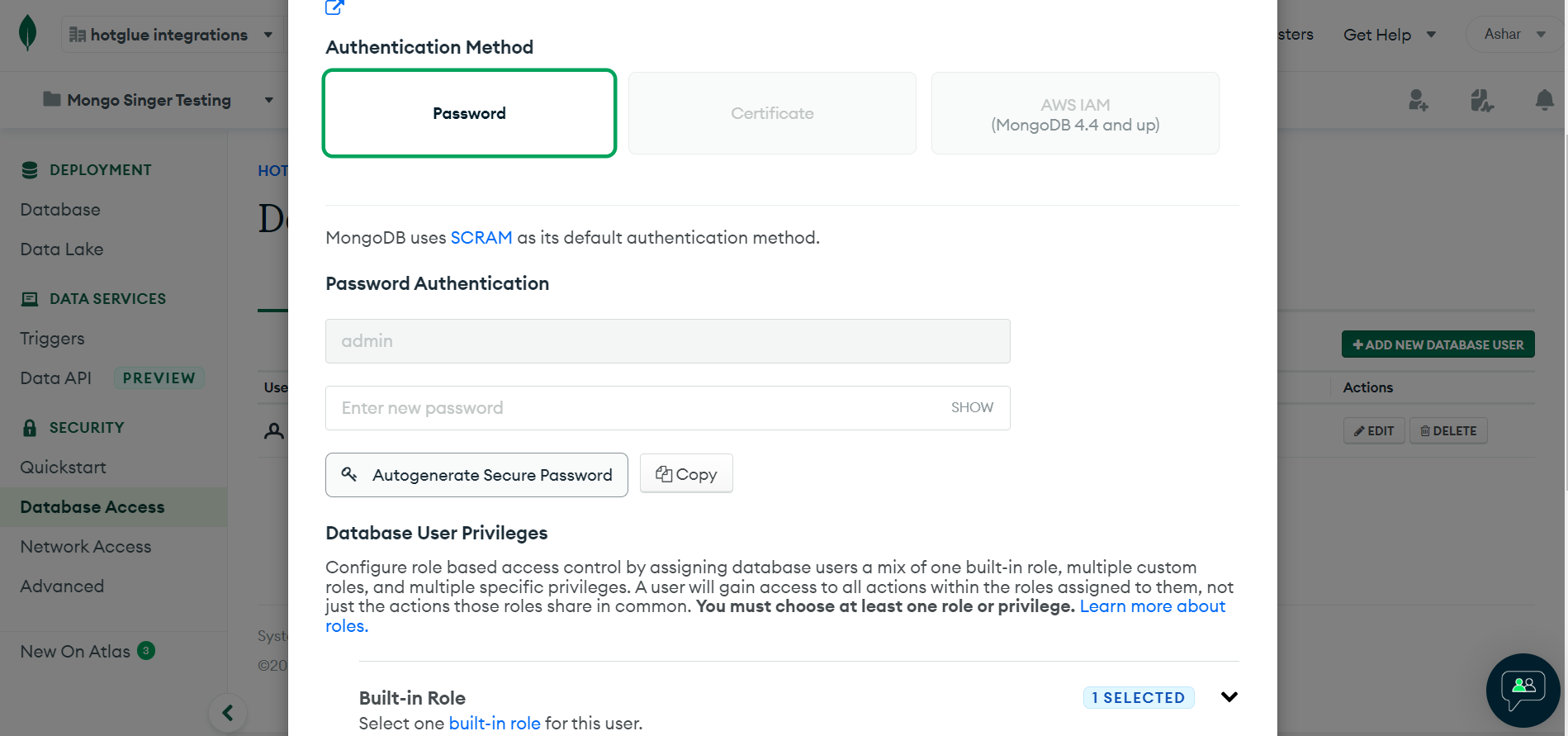Go to Network Access in sidebar
1568x736 pixels.
(86, 547)
